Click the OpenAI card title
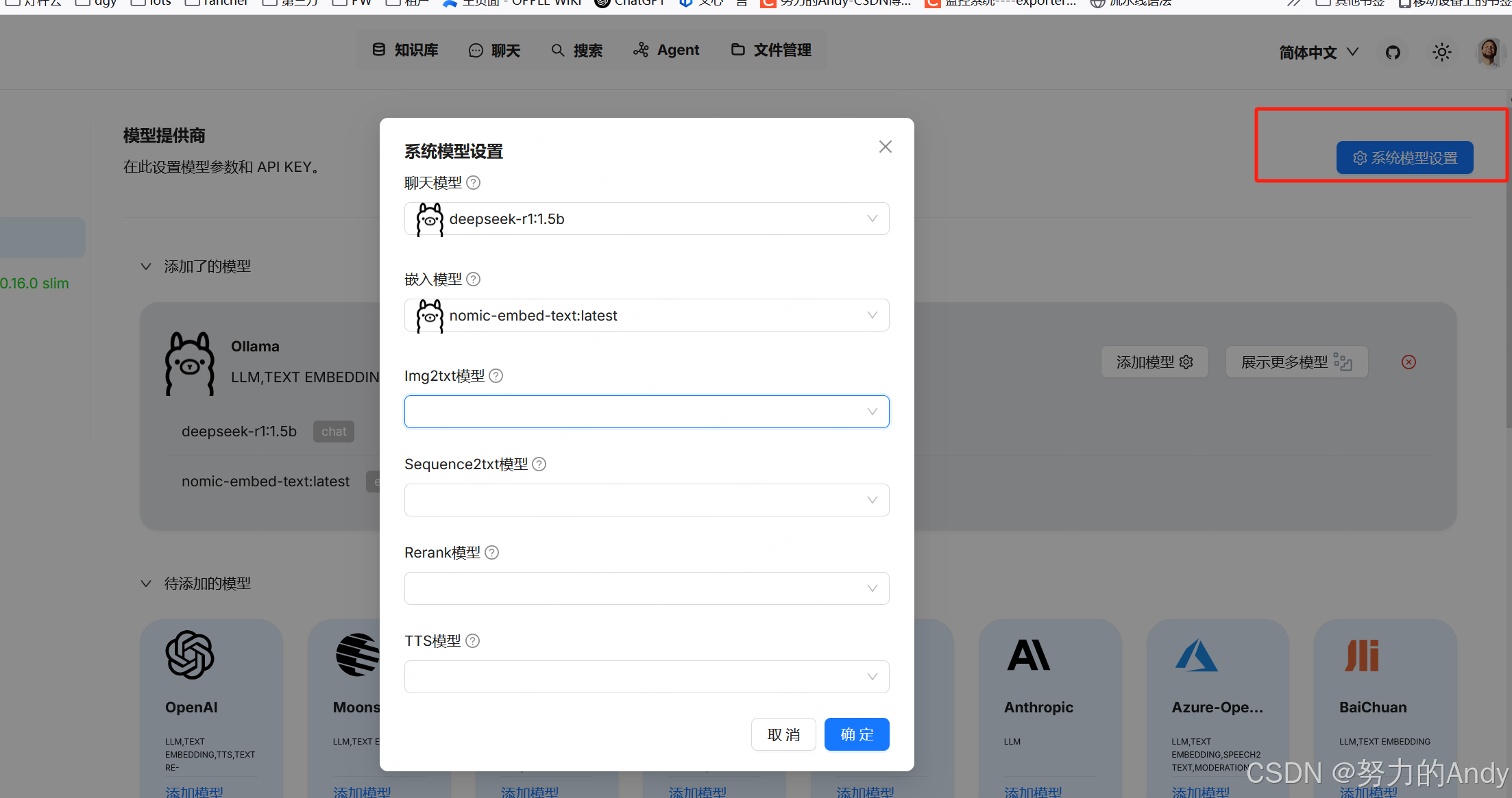This screenshot has width=1512, height=798. 191,707
